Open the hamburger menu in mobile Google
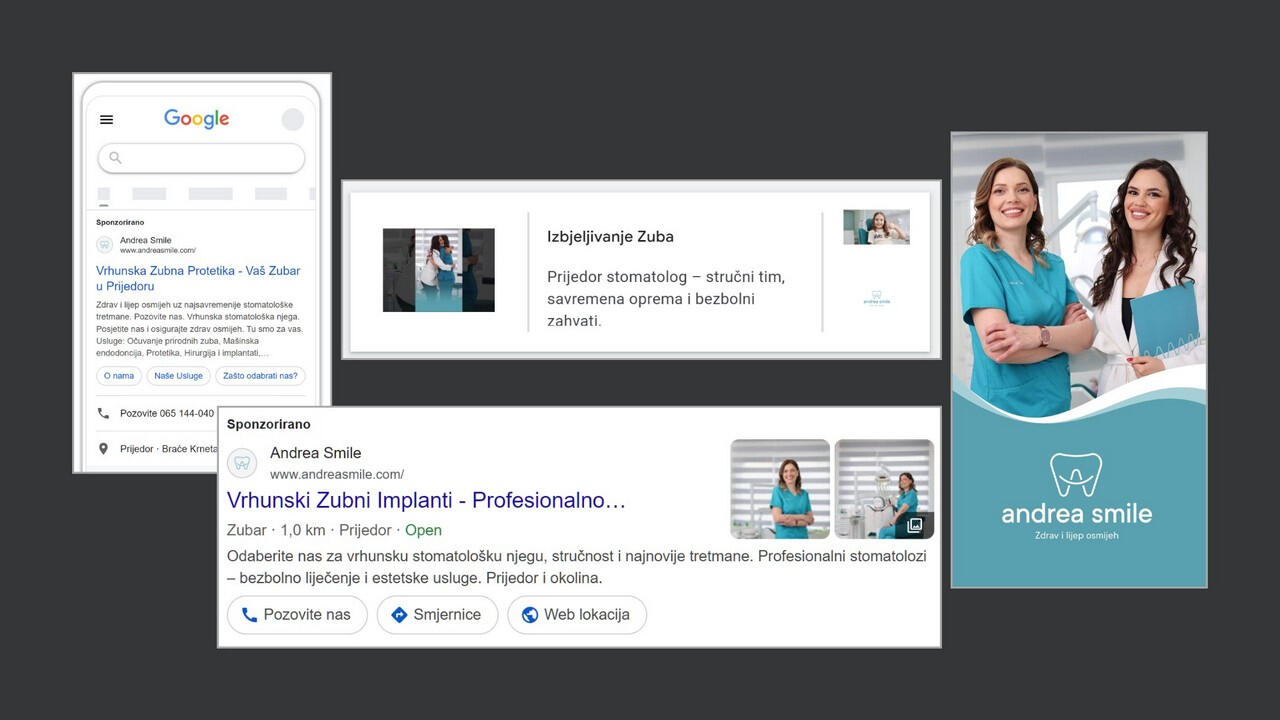This screenshot has width=1280, height=720. pos(106,120)
